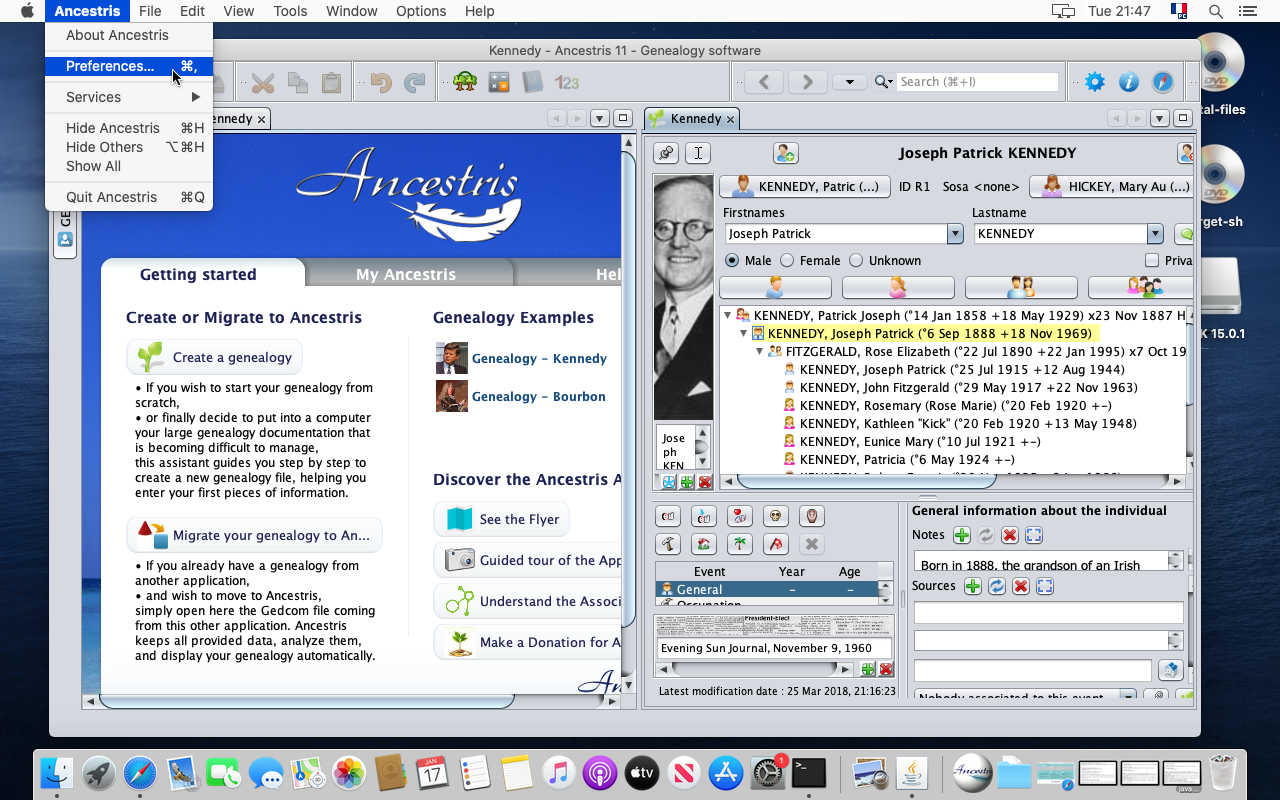Toggle the Private checkbox

(1152, 260)
